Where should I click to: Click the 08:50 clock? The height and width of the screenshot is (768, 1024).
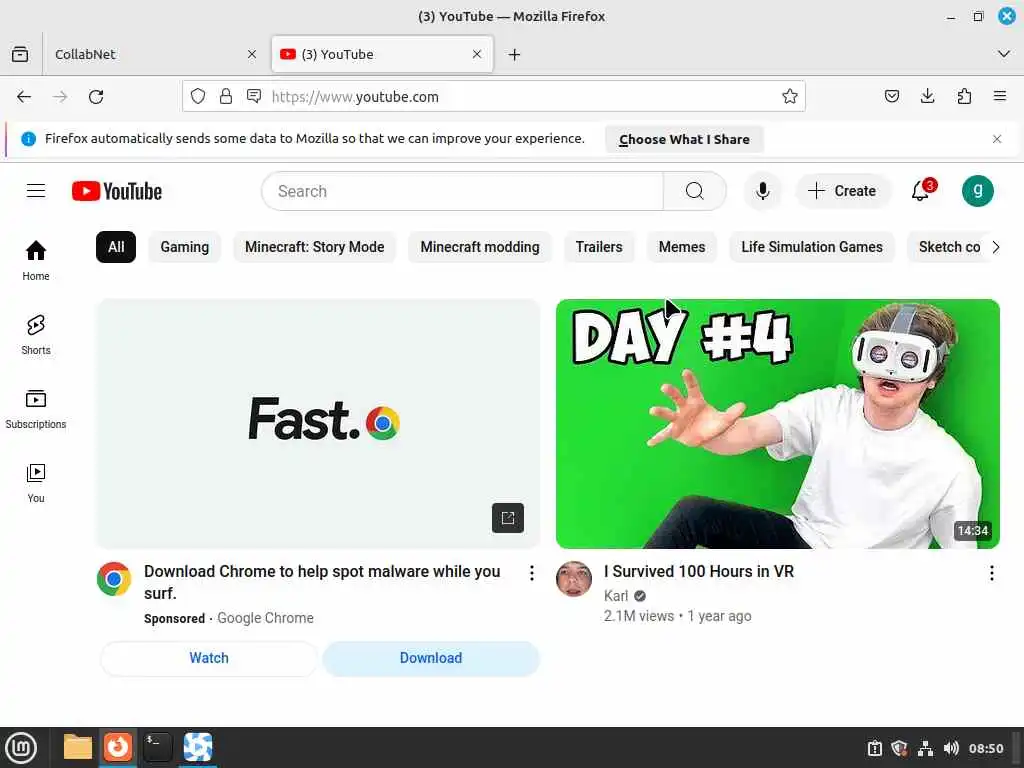pyautogui.click(x=985, y=748)
